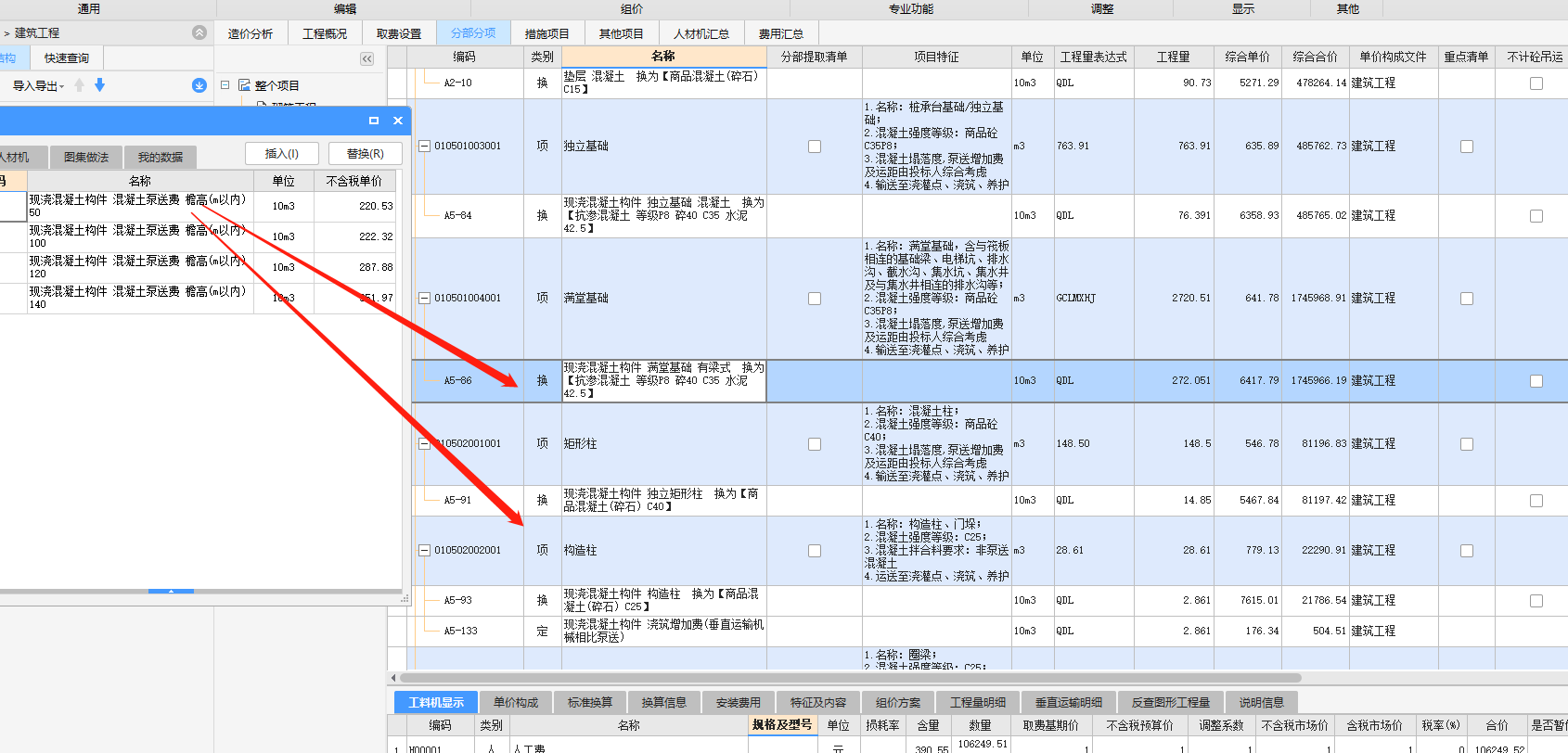1568x753 pixels.
Task: Open the 图集做法 tab in dialog
Action: (86, 157)
